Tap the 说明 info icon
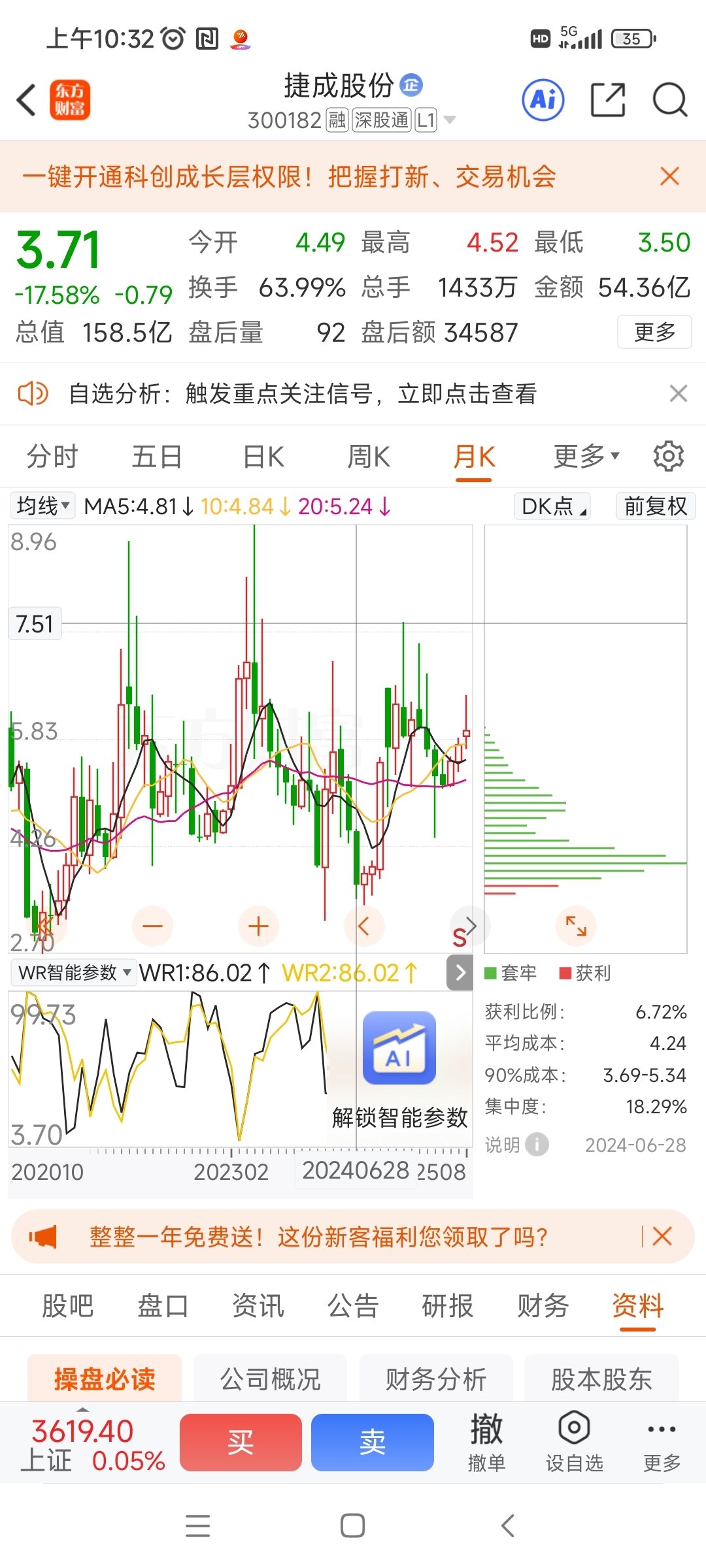Image resolution: width=706 pixels, height=1568 pixels. [537, 1145]
